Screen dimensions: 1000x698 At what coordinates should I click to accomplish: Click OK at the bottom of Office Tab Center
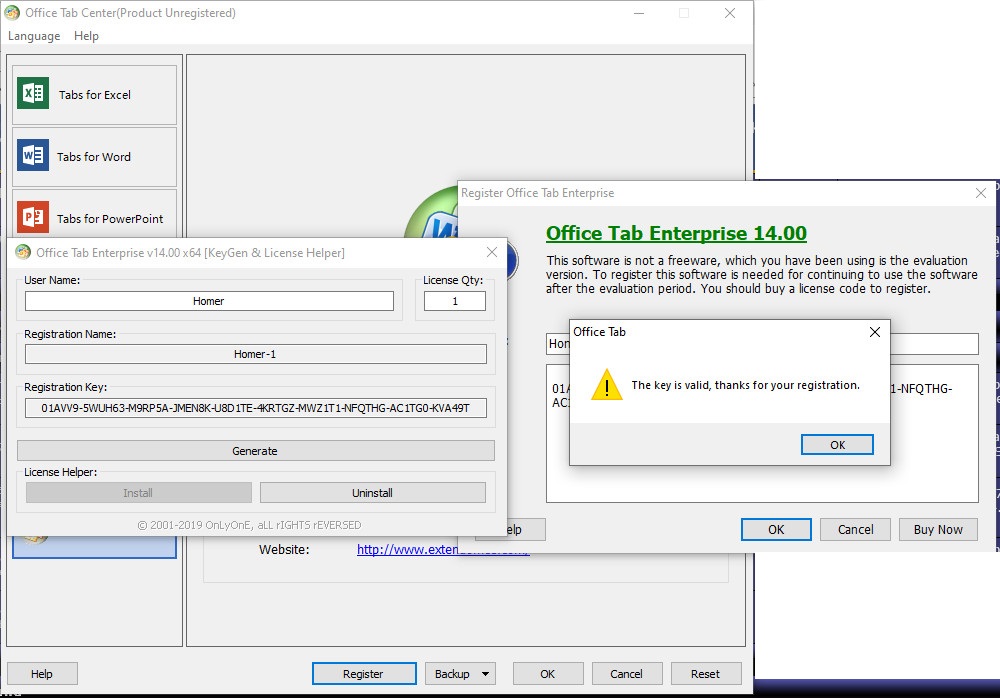pyautogui.click(x=548, y=674)
